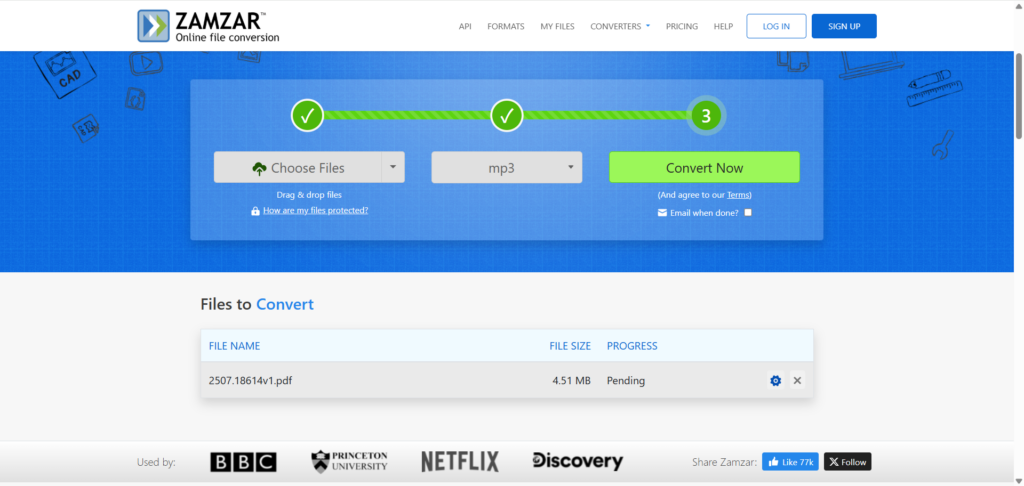Click the Files to Convert heading

click(x=257, y=304)
